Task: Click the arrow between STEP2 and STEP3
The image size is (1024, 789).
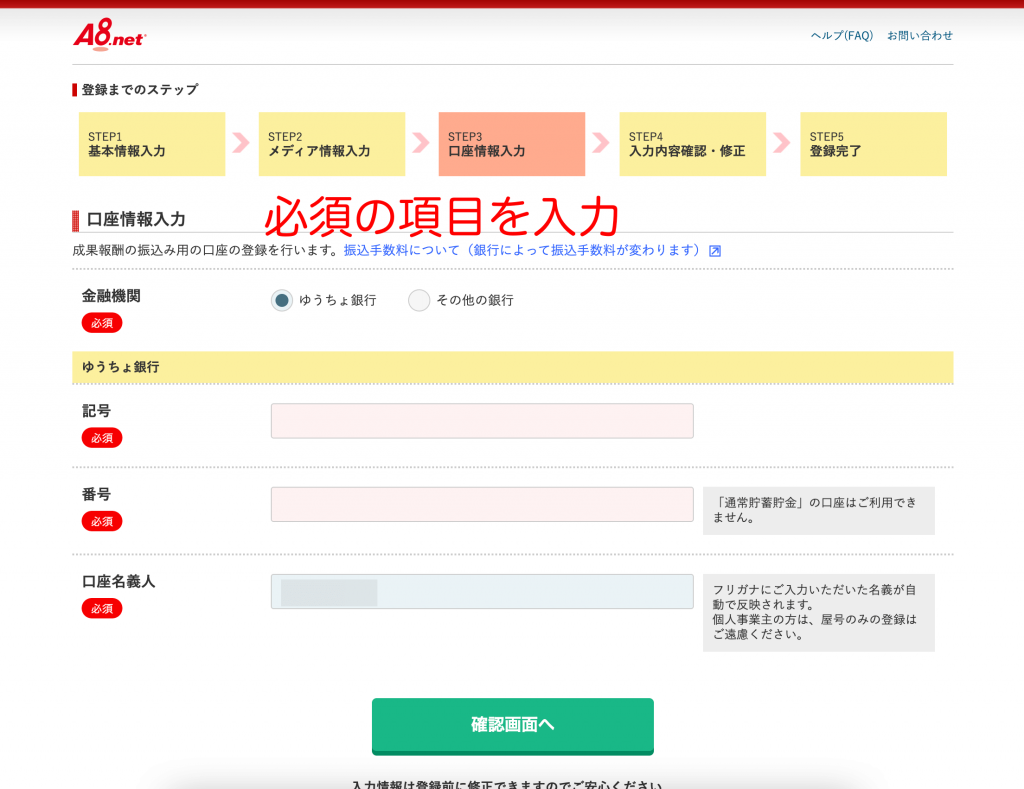Action: point(421,143)
